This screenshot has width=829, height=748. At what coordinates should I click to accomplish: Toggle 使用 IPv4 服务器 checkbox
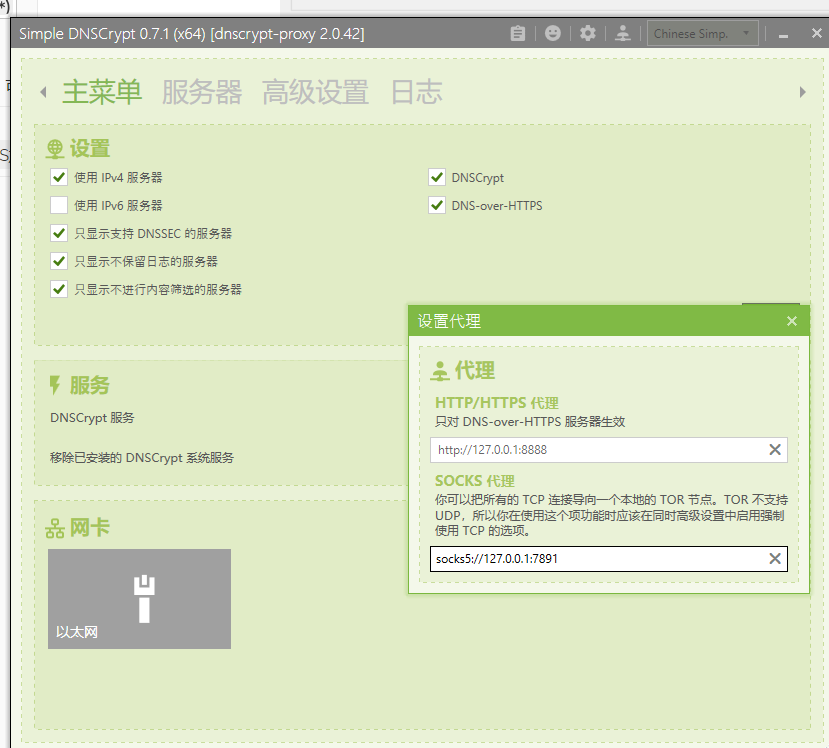59,177
